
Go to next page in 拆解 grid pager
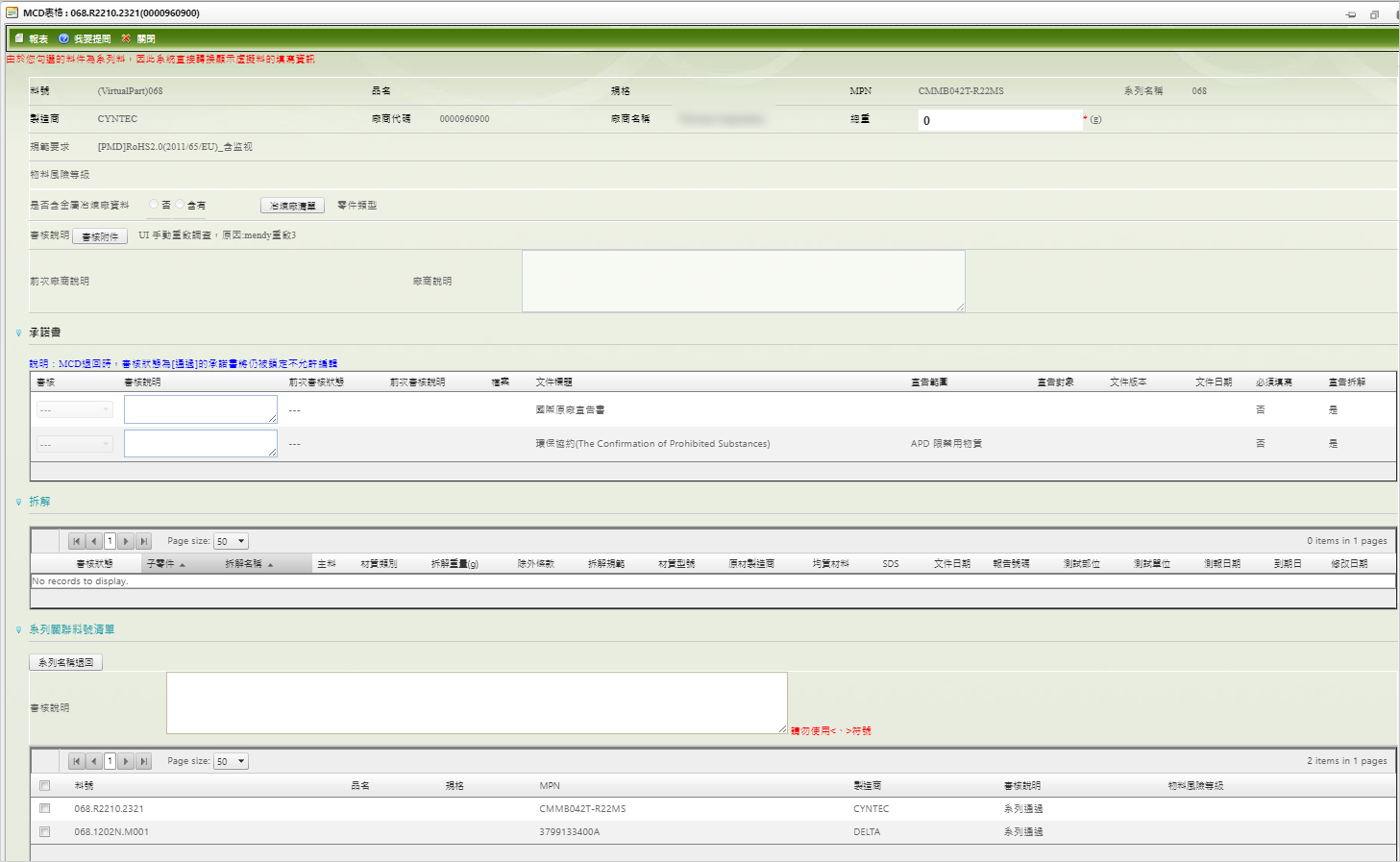tap(126, 541)
